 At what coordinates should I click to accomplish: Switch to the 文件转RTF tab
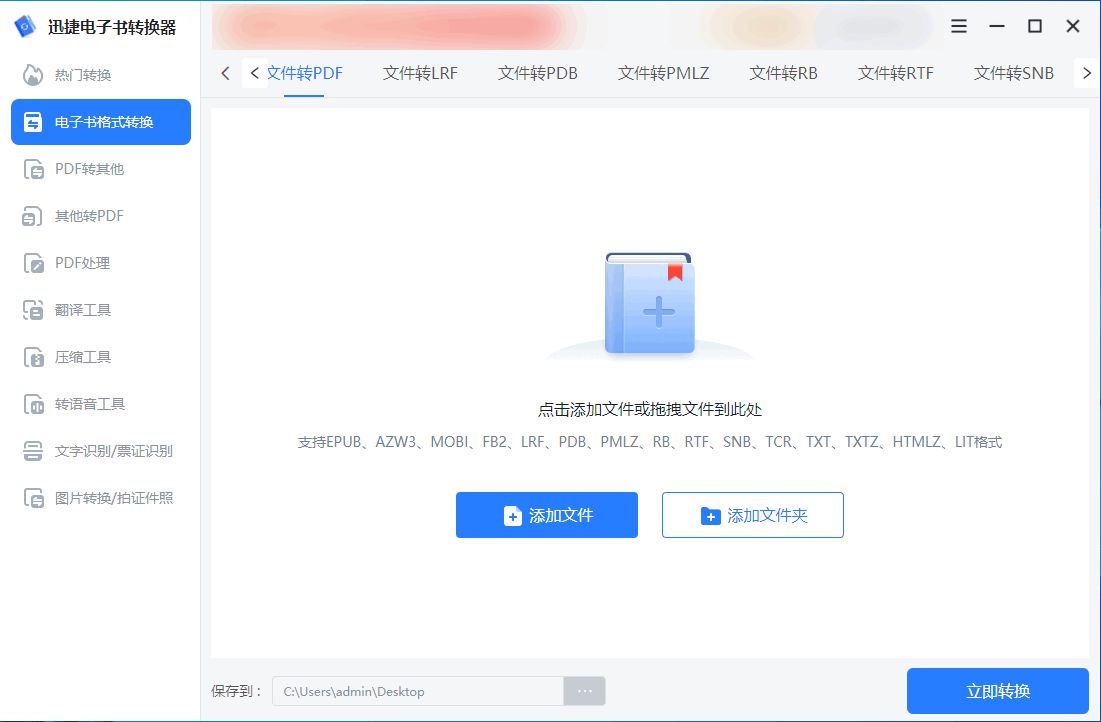coord(894,73)
